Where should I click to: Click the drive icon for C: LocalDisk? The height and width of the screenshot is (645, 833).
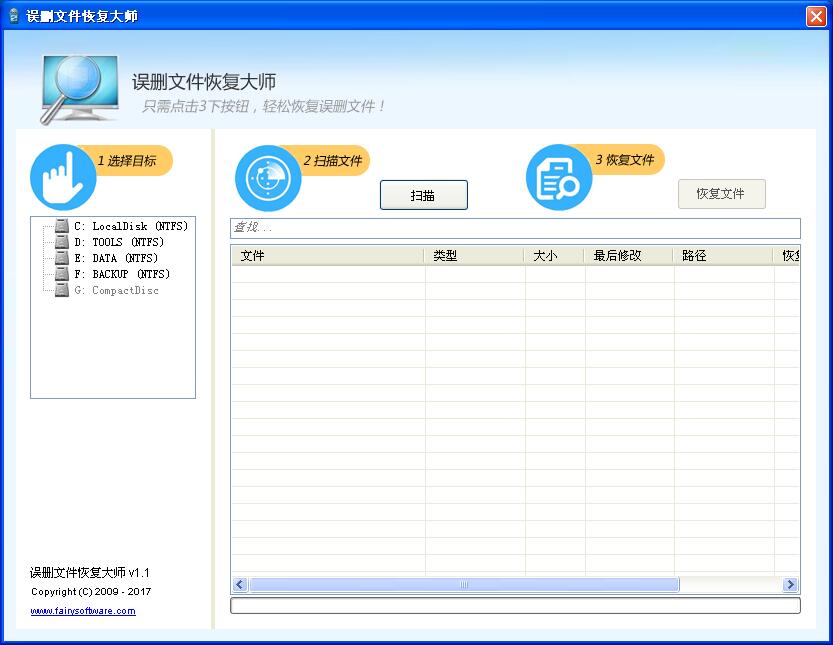[62, 226]
